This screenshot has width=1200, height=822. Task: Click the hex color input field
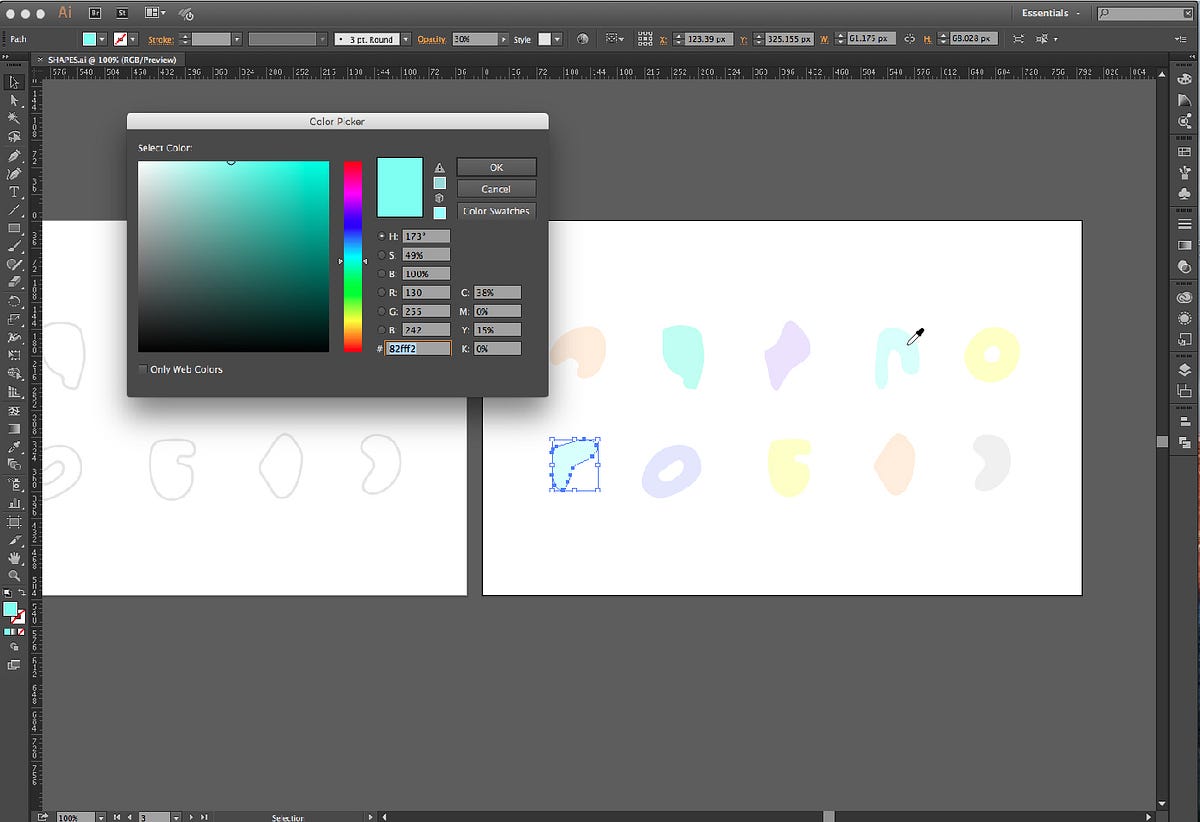(x=418, y=349)
